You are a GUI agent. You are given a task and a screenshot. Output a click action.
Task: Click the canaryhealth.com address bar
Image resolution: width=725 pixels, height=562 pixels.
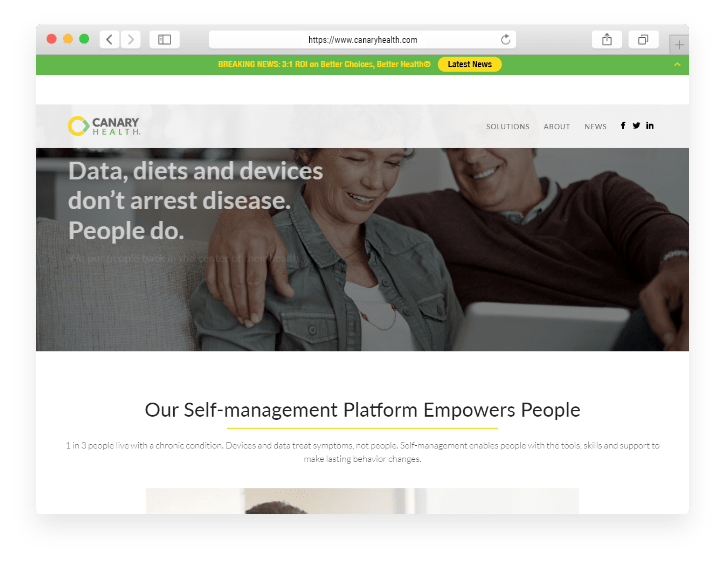click(362, 40)
